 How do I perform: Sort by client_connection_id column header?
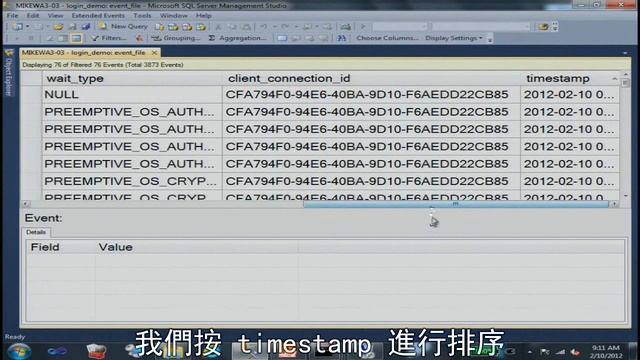pyautogui.click(x=371, y=78)
